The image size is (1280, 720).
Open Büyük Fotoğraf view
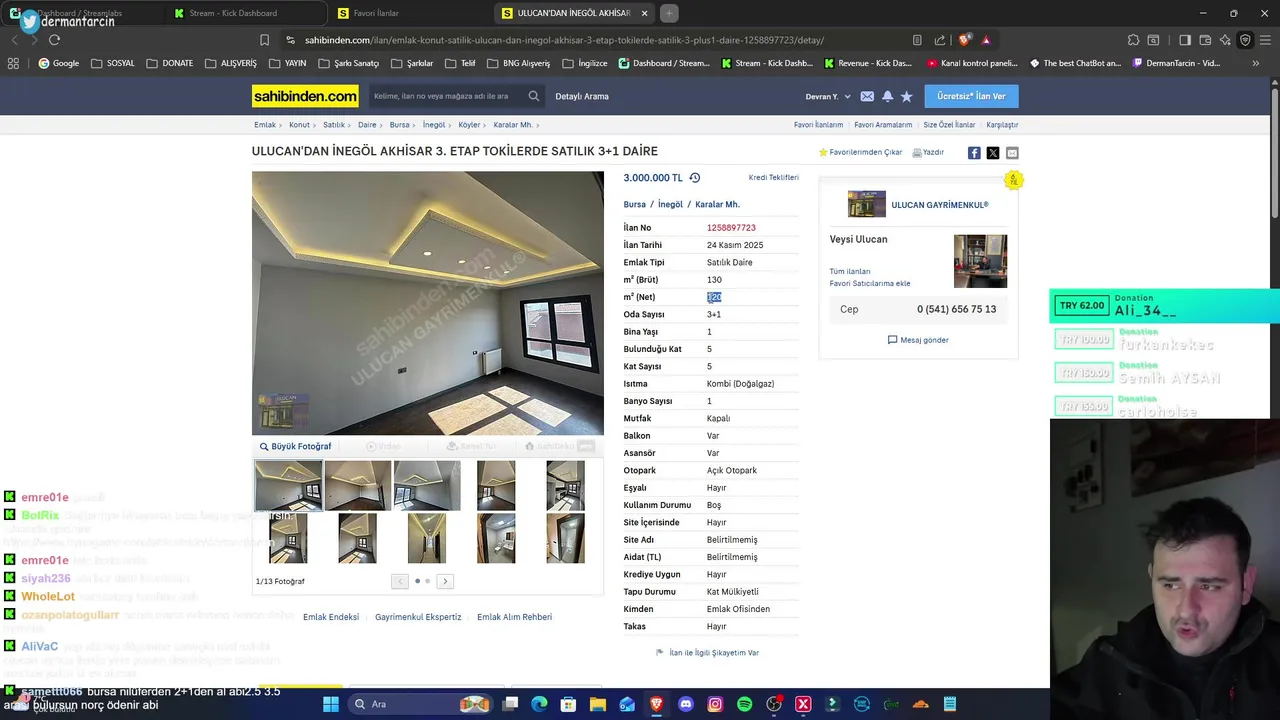[x=295, y=446]
